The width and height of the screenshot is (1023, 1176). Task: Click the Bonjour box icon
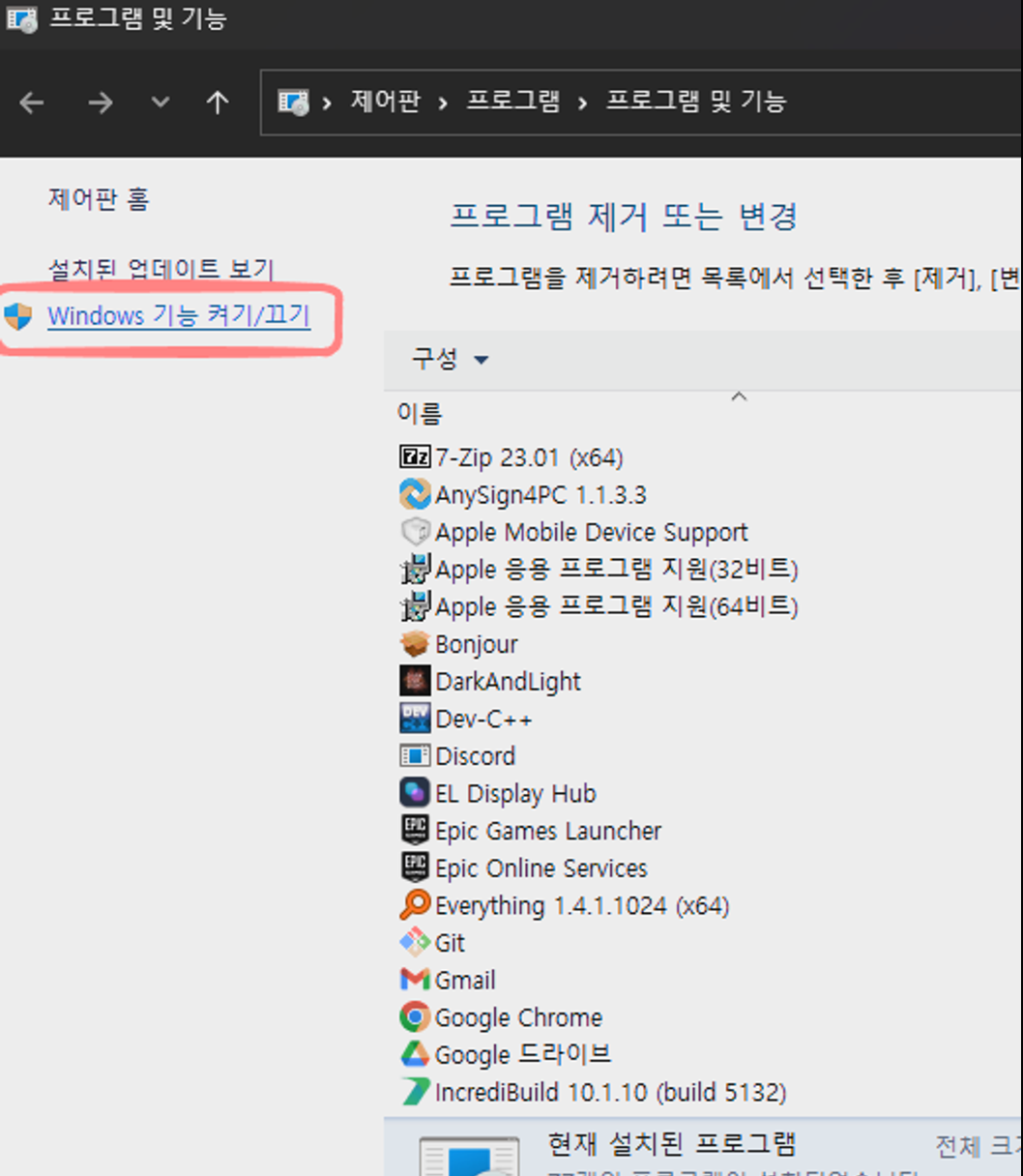415,643
